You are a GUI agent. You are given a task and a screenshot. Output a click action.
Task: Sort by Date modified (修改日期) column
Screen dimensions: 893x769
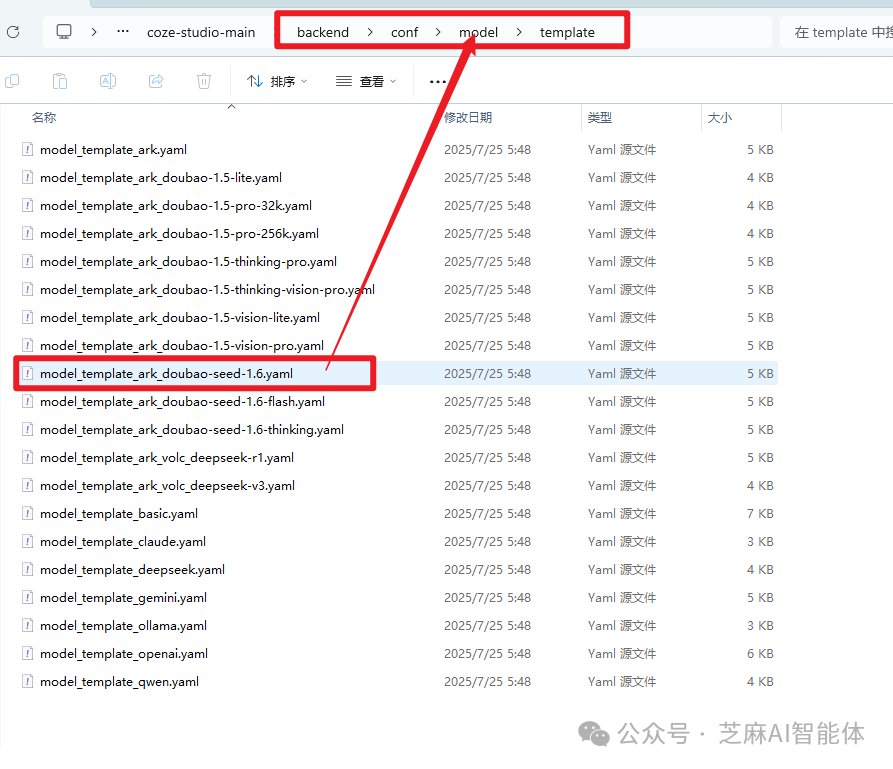pyautogui.click(x=468, y=117)
